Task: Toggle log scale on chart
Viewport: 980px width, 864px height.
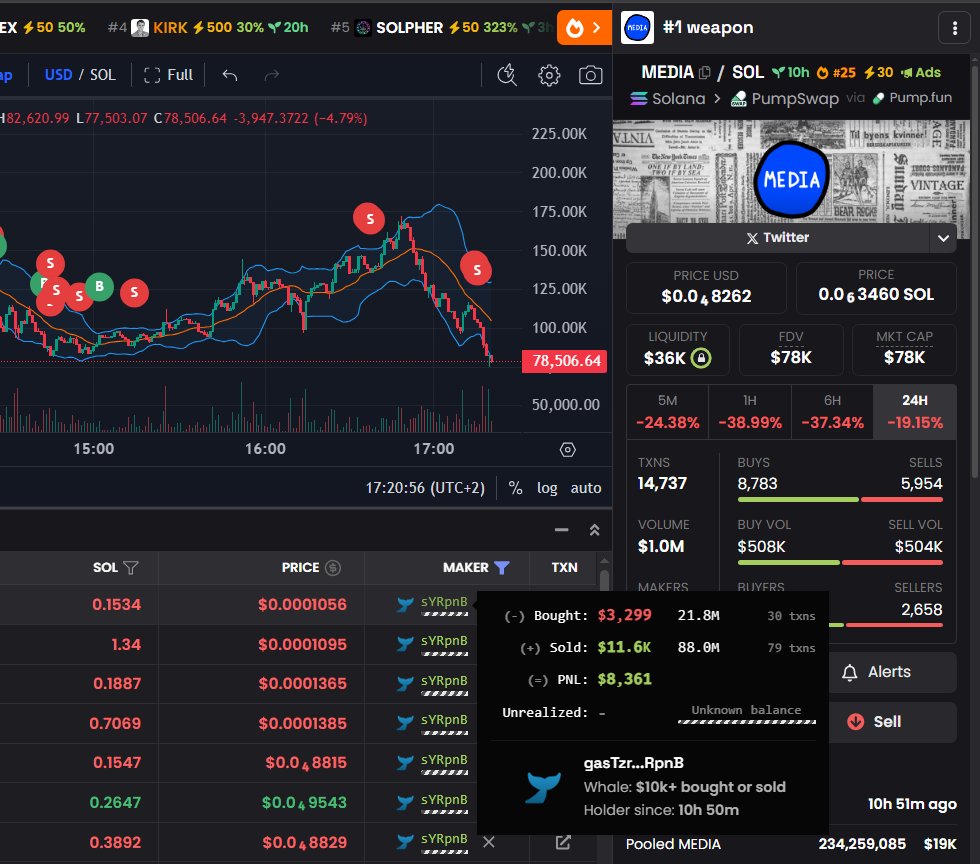Action: [x=547, y=488]
